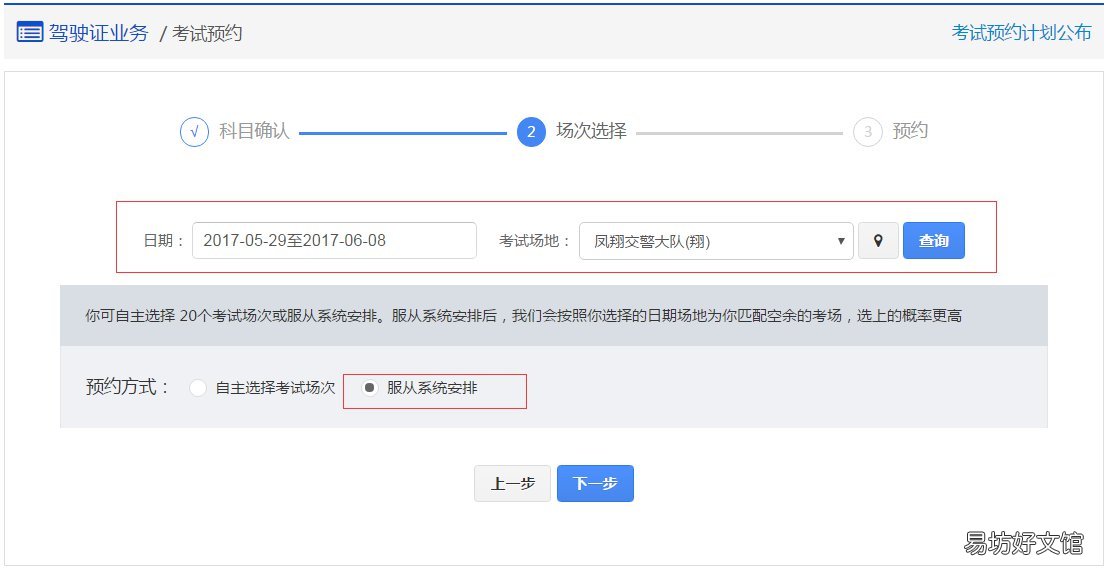This screenshot has width=1111, height=575.
Task: Click the 预约方式： label
Action: click(x=128, y=387)
